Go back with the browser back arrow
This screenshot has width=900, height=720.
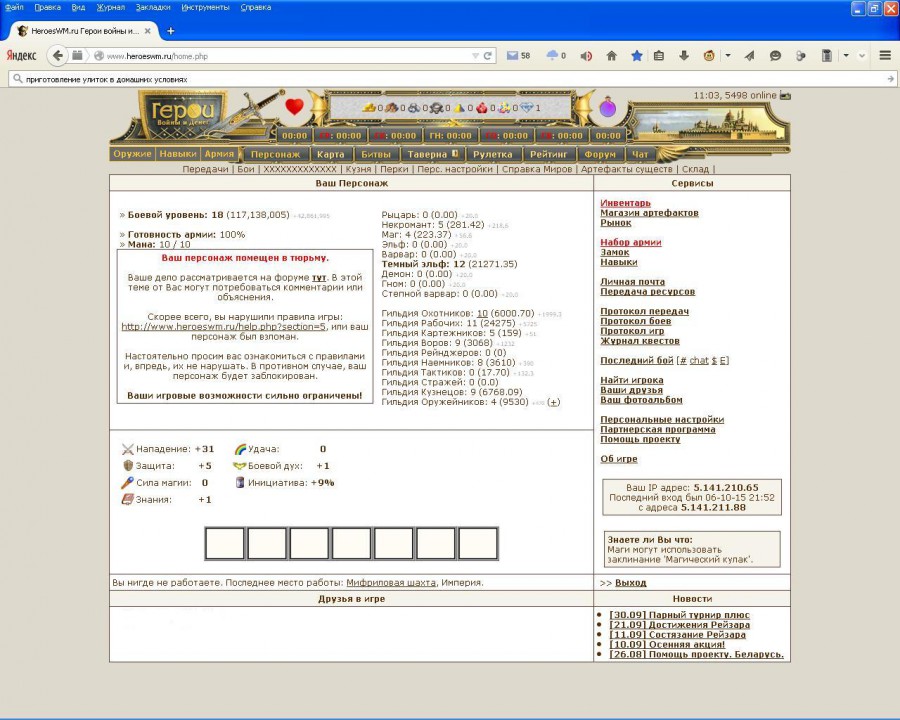[58, 56]
